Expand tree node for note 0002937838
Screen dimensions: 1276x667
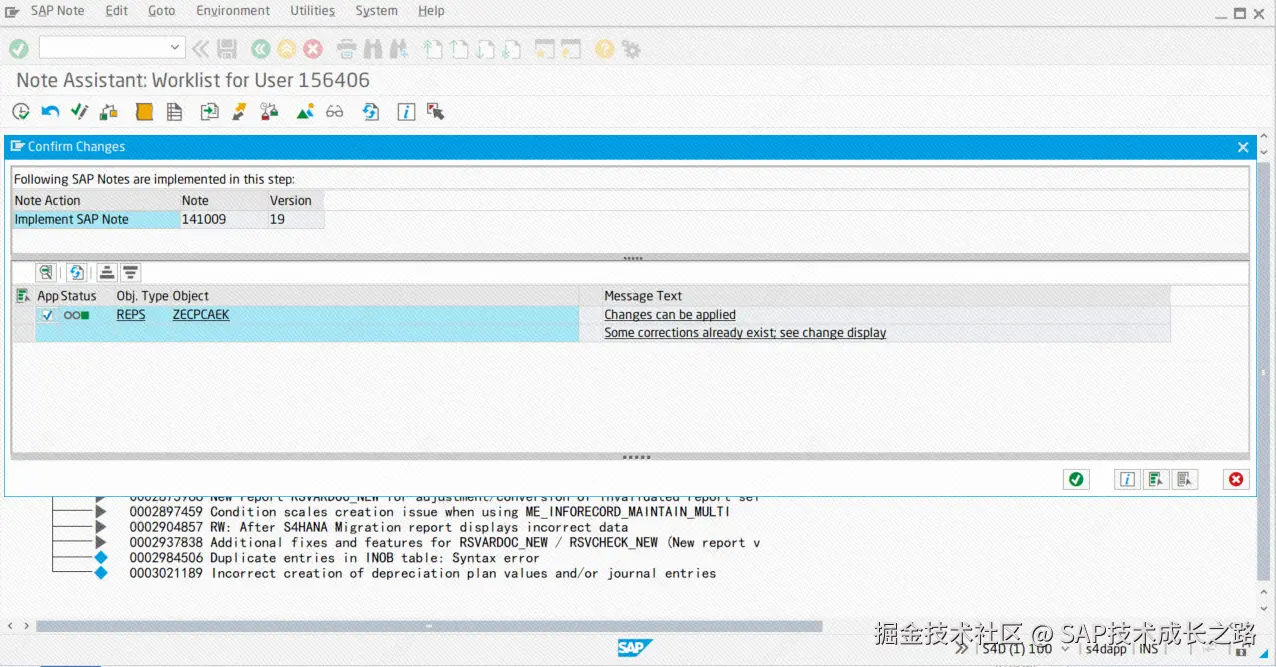pyautogui.click(x=101, y=543)
